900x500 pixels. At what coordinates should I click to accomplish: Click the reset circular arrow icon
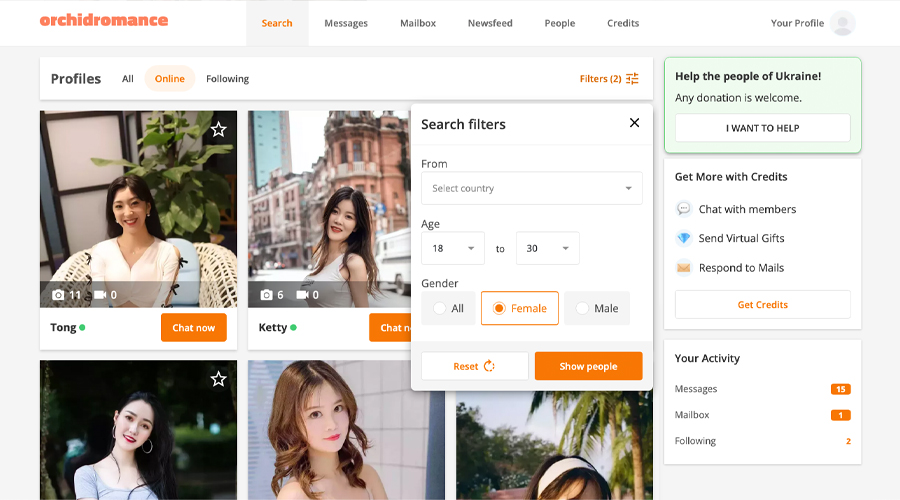pos(489,366)
